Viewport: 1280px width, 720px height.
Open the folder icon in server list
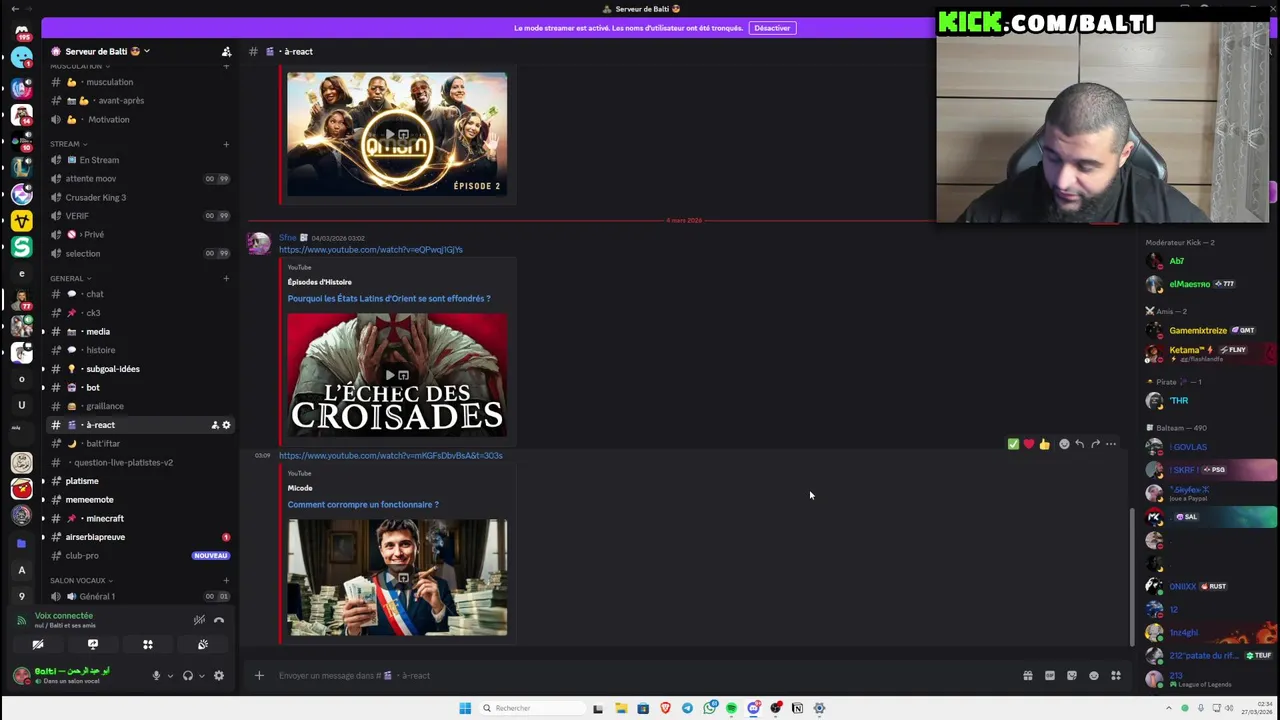coord(22,543)
